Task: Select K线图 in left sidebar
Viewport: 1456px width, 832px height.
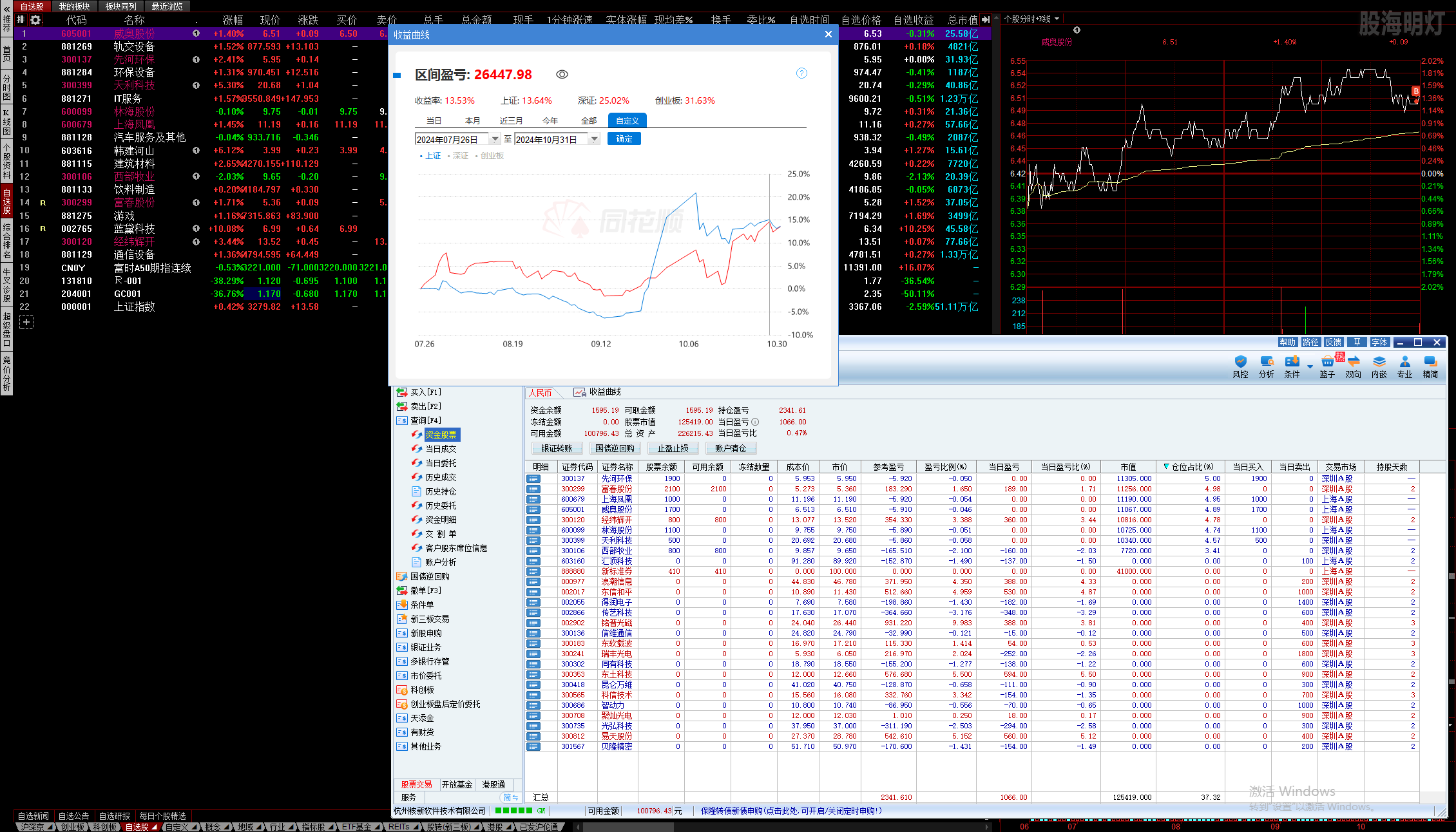Action: tap(6, 122)
